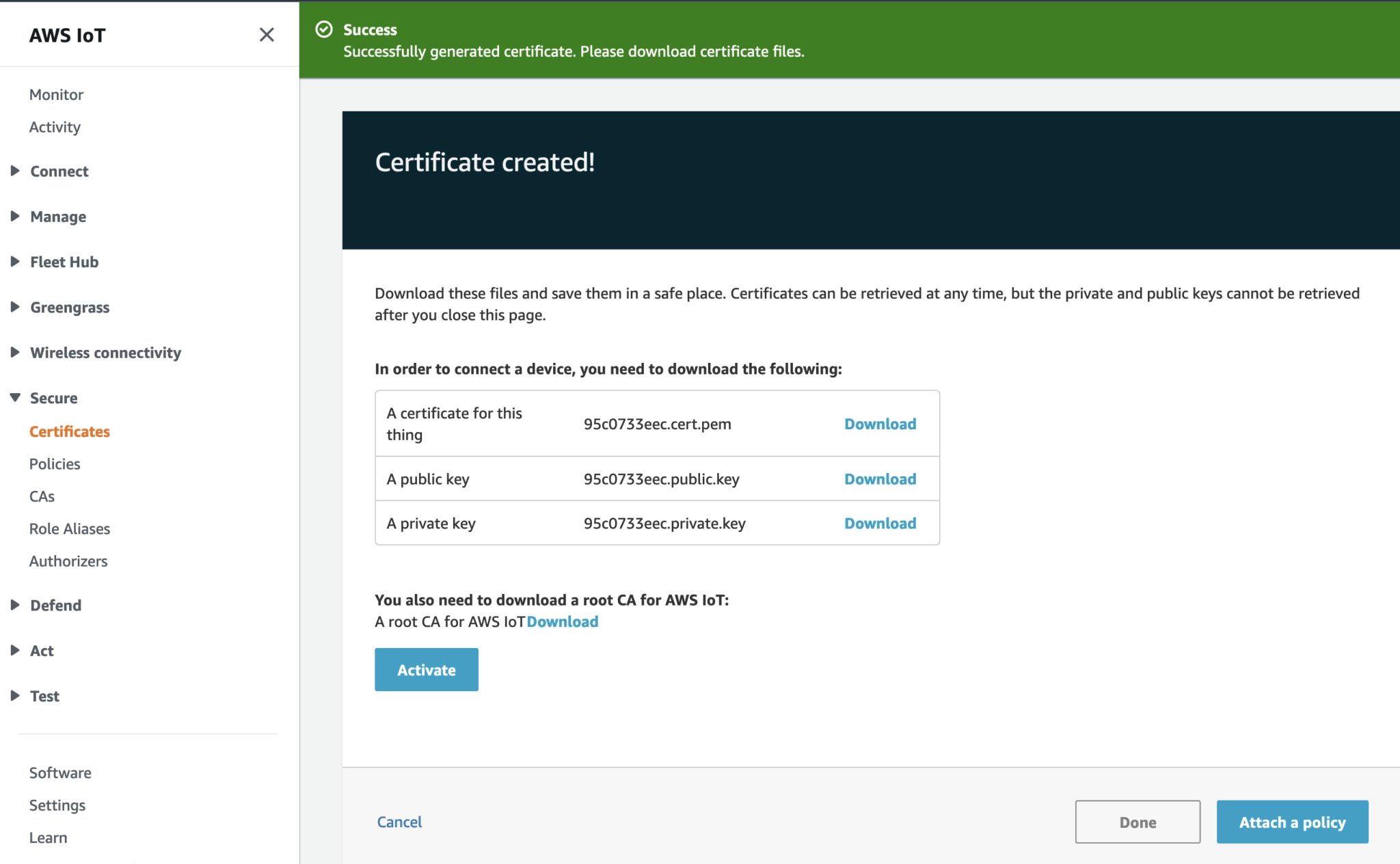Click the Done button
Screen dimensions: 1400x864
tap(1137, 822)
